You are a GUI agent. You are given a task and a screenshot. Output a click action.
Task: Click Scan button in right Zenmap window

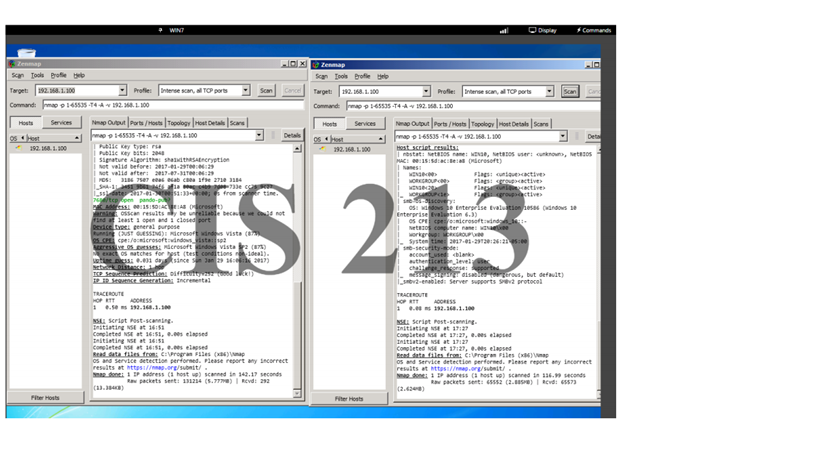pos(570,91)
